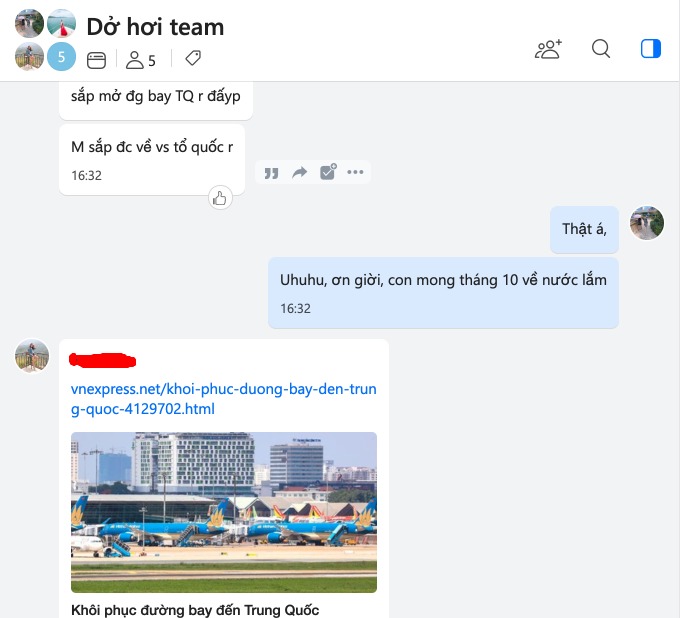Open the airport planes preview image
The height and width of the screenshot is (618, 680).
click(224, 512)
